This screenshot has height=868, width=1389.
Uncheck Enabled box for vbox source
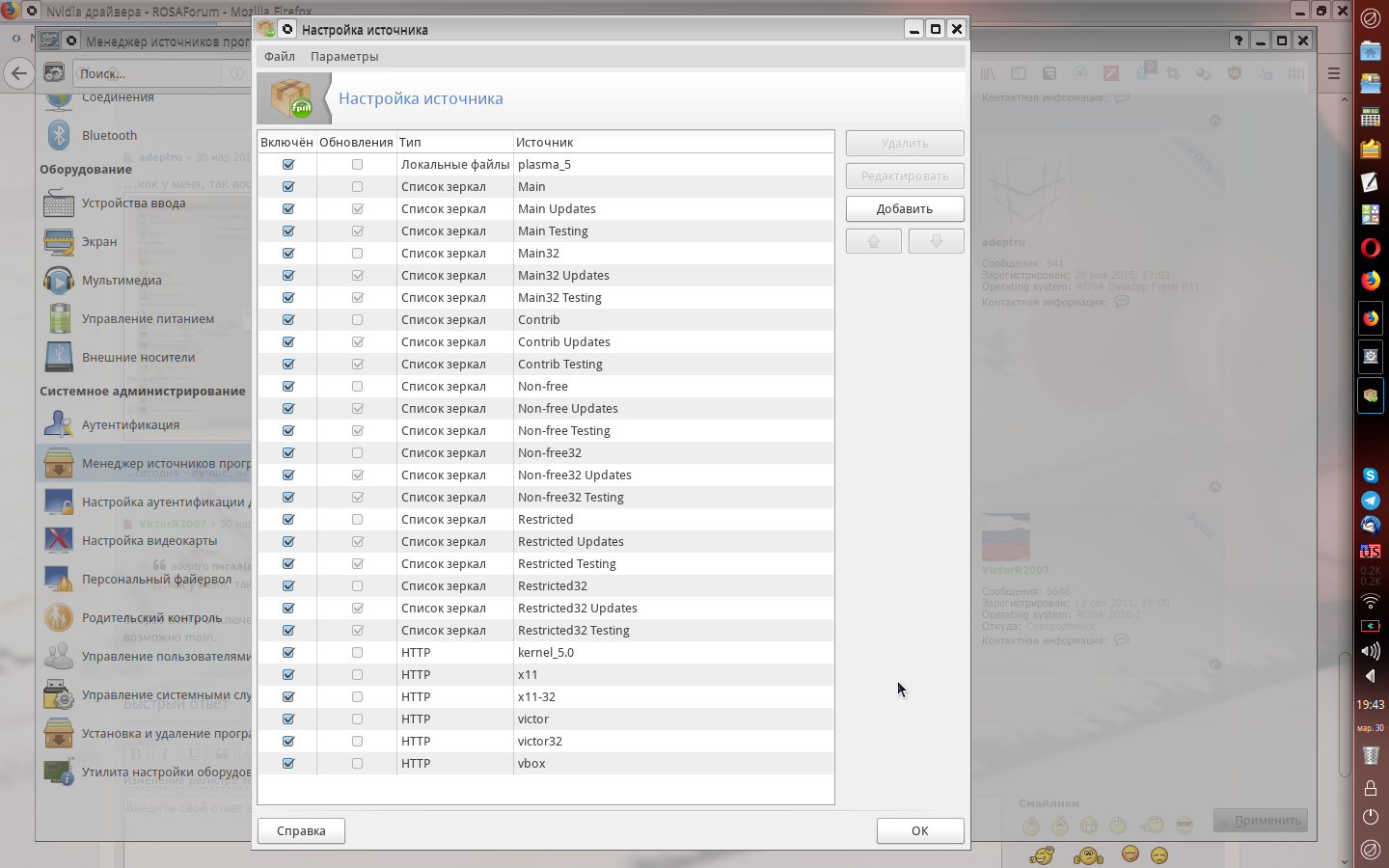point(288,764)
